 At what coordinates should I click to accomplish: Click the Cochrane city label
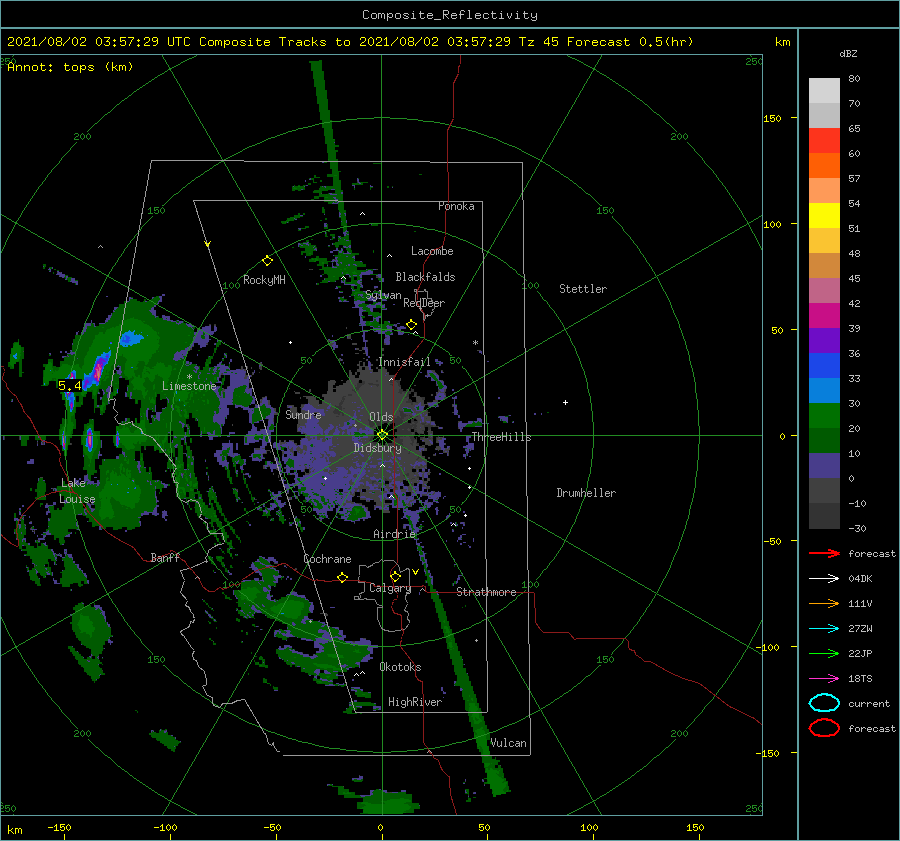pyautogui.click(x=327, y=559)
